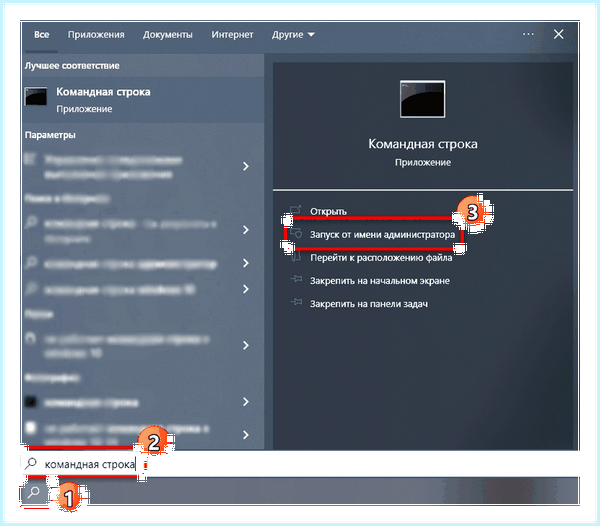Expand the first blurred Параметры result chevron
This screenshot has height=526, width=600.
click(246, 166)
